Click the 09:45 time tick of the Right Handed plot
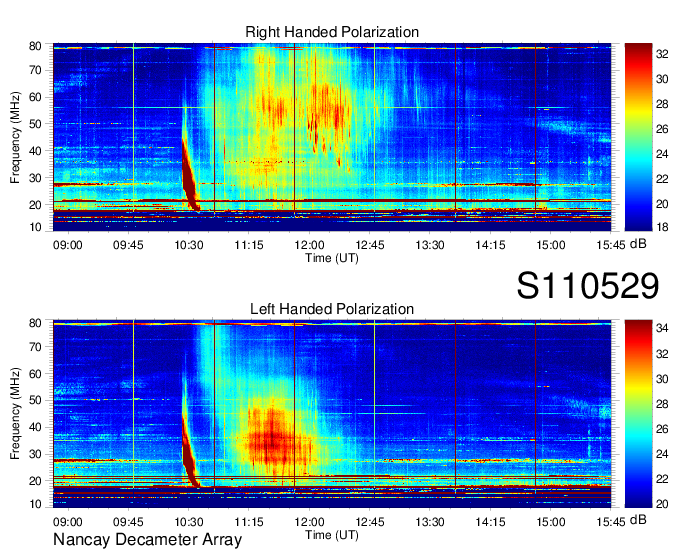Image resolution: width=680 pixels, height=552 pixels. [x=128, y=245]
